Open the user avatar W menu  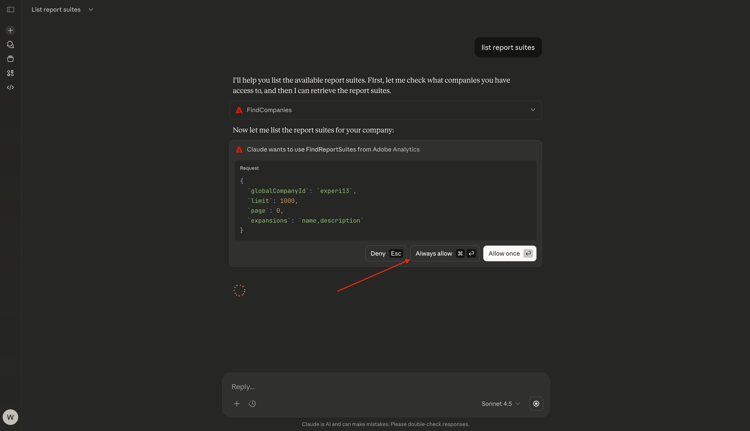coord(11,417)
